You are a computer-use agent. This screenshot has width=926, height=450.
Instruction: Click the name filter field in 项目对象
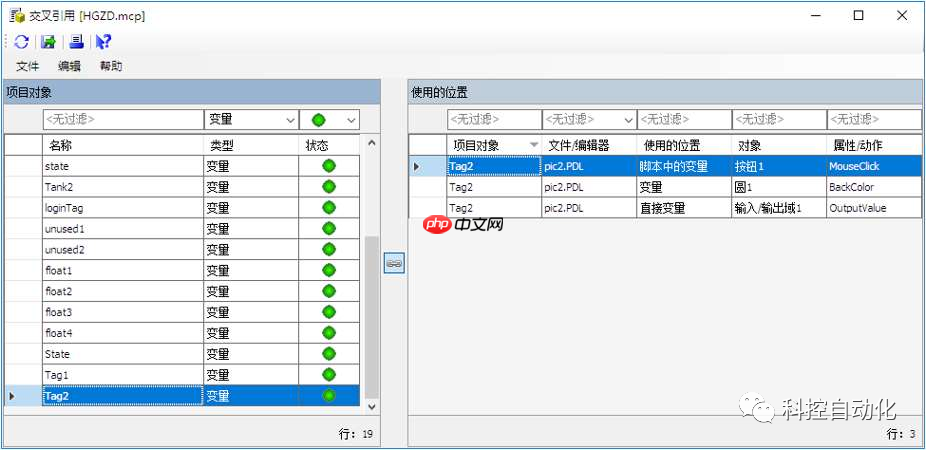123,120
